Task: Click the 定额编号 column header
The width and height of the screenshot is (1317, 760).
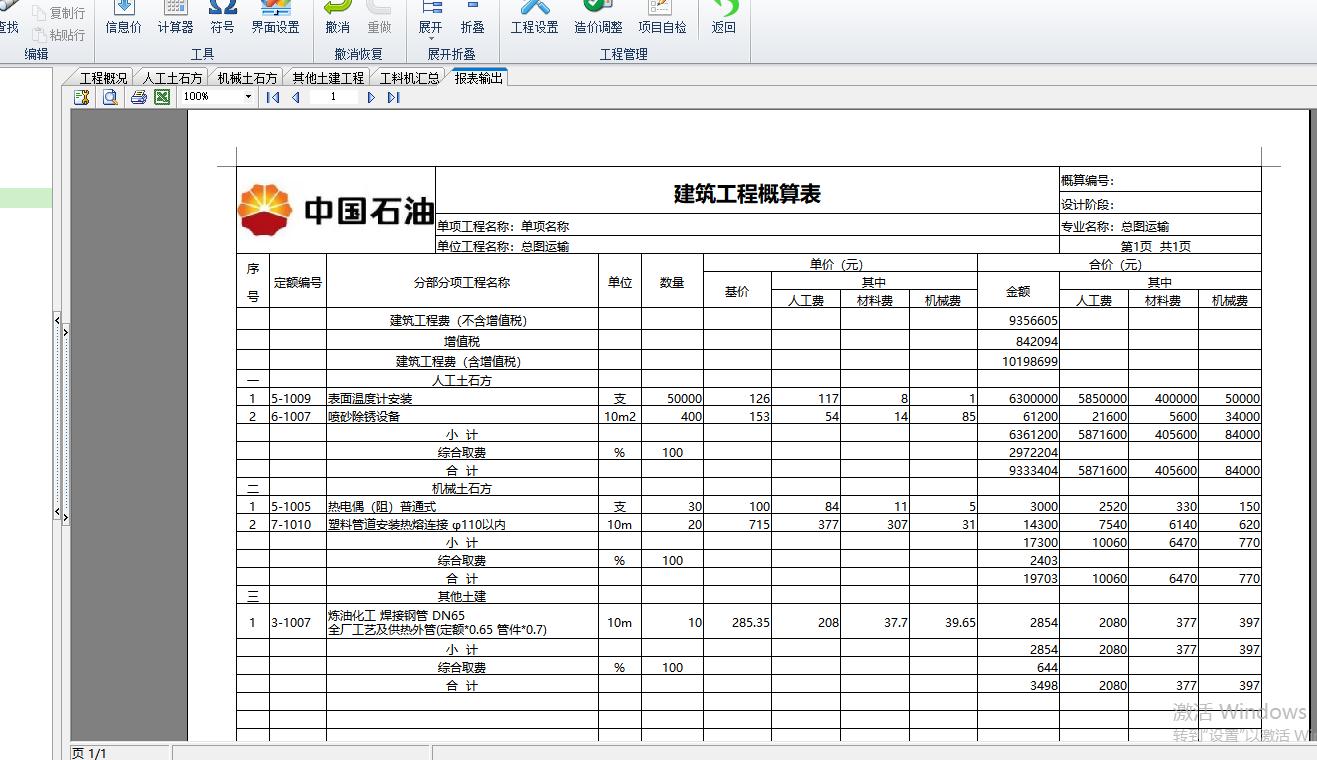Action: tap(298, 282)
